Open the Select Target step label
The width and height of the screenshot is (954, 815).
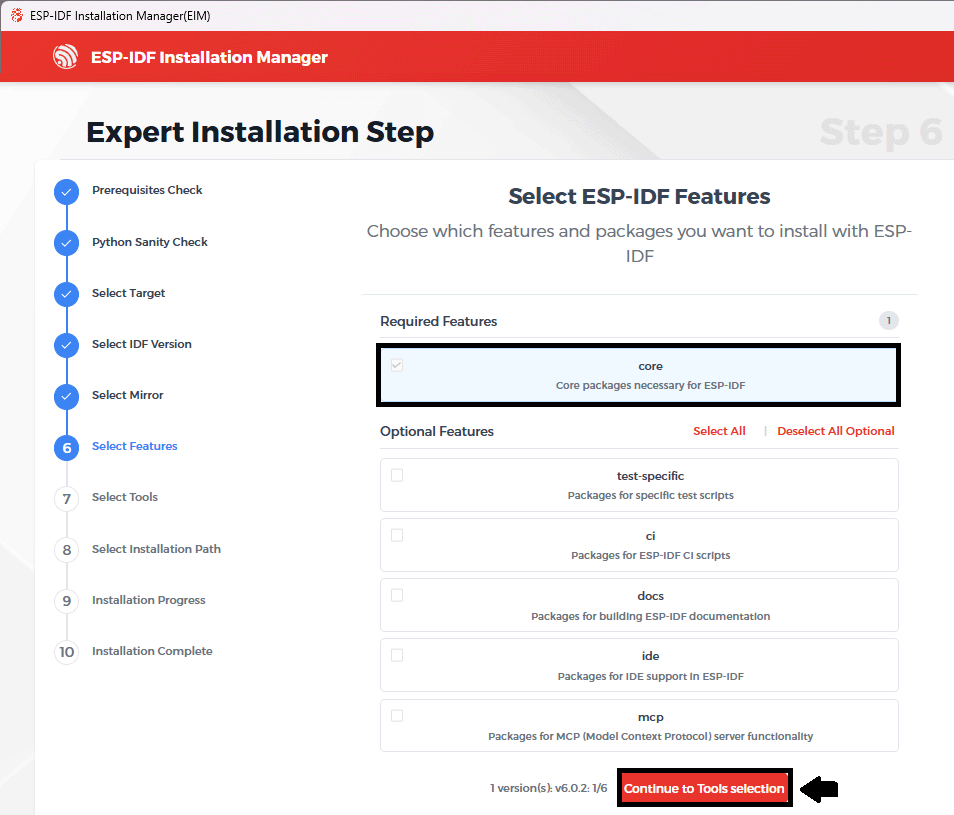coord(128,293)
